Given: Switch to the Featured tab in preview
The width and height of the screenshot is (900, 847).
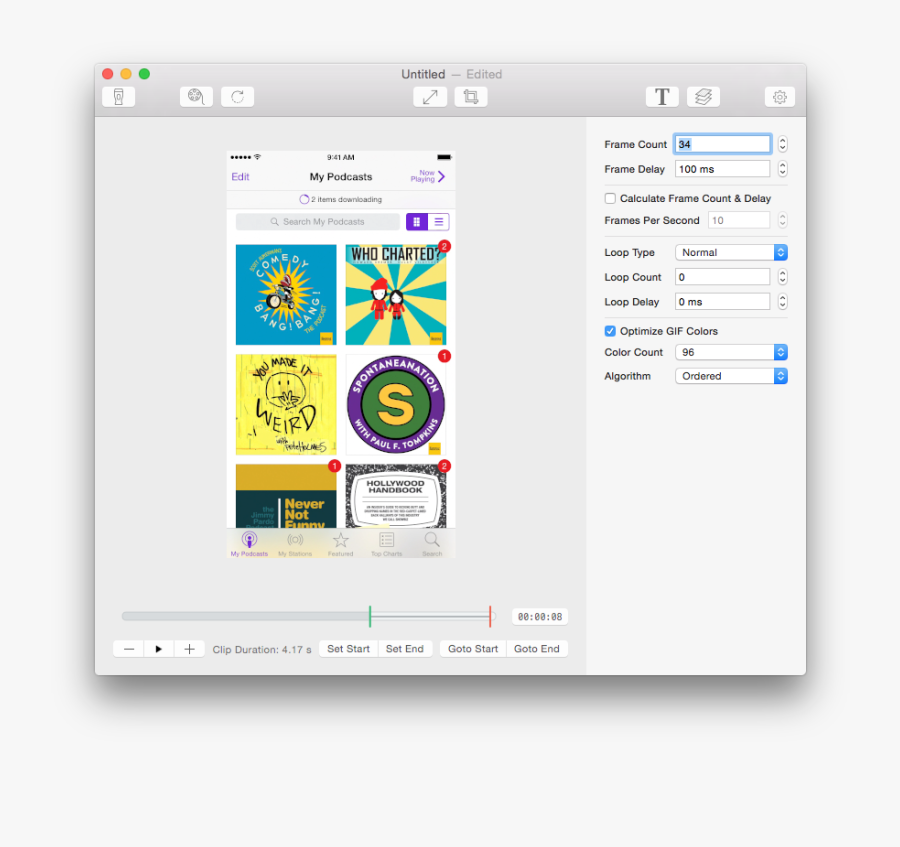Looking at the screenshot, I should [x=341, y=544].
